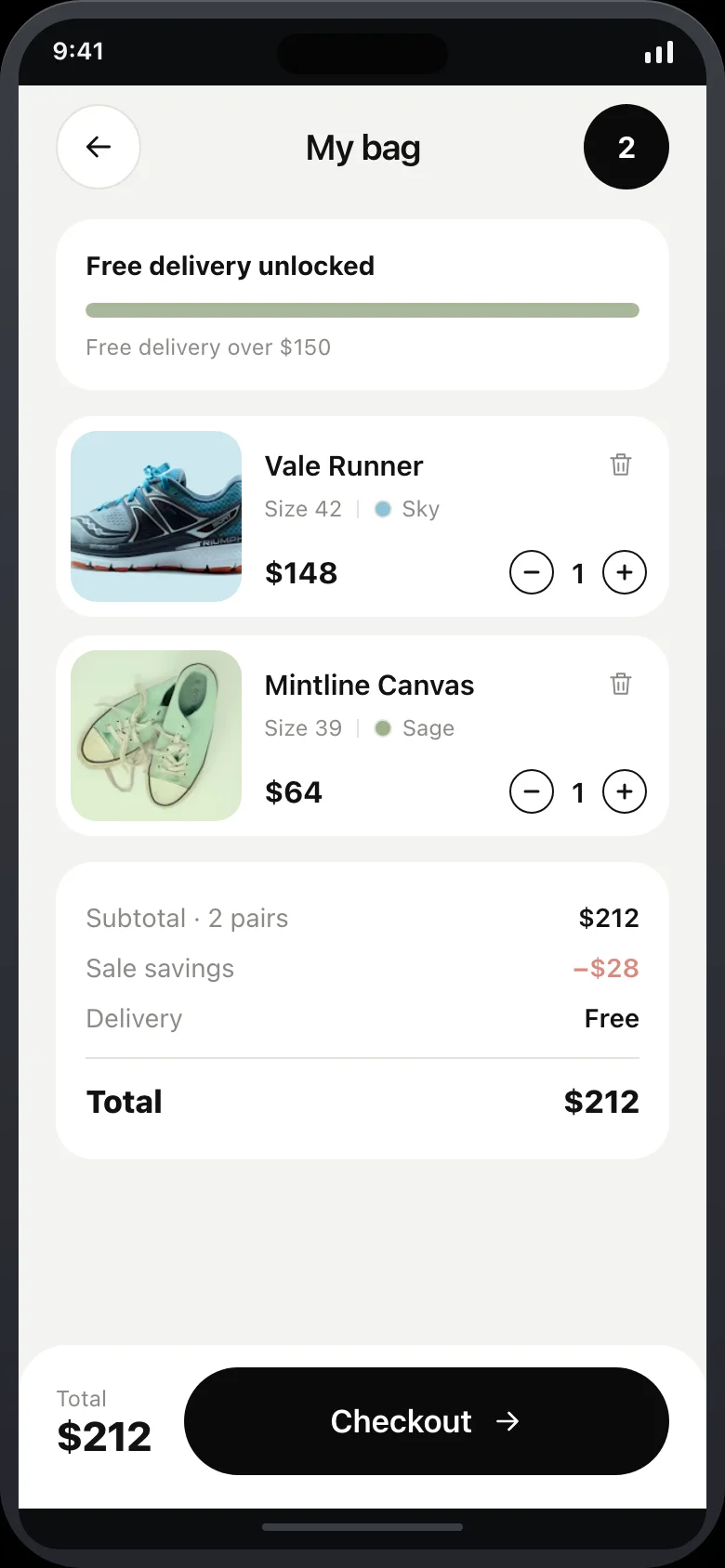Open the Mintline Canvas product title
This screenshot has width=725, height=1568.
(x=370, y=686)
